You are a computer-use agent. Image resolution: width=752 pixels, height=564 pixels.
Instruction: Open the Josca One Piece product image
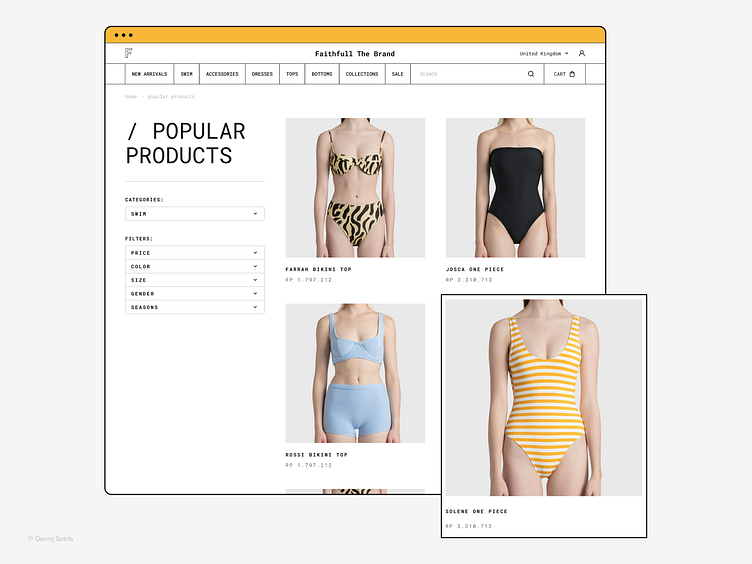[x=516, y=188]
